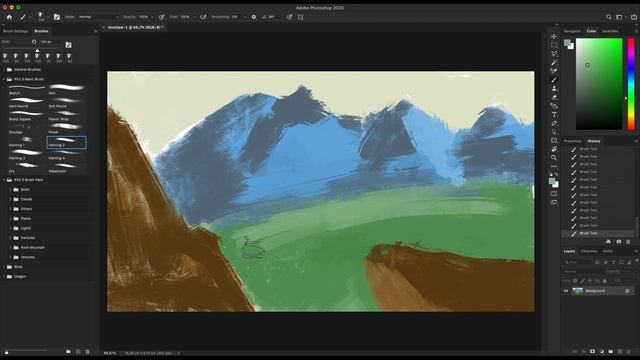Toggle pressure for brush size

tap(289, 17)
